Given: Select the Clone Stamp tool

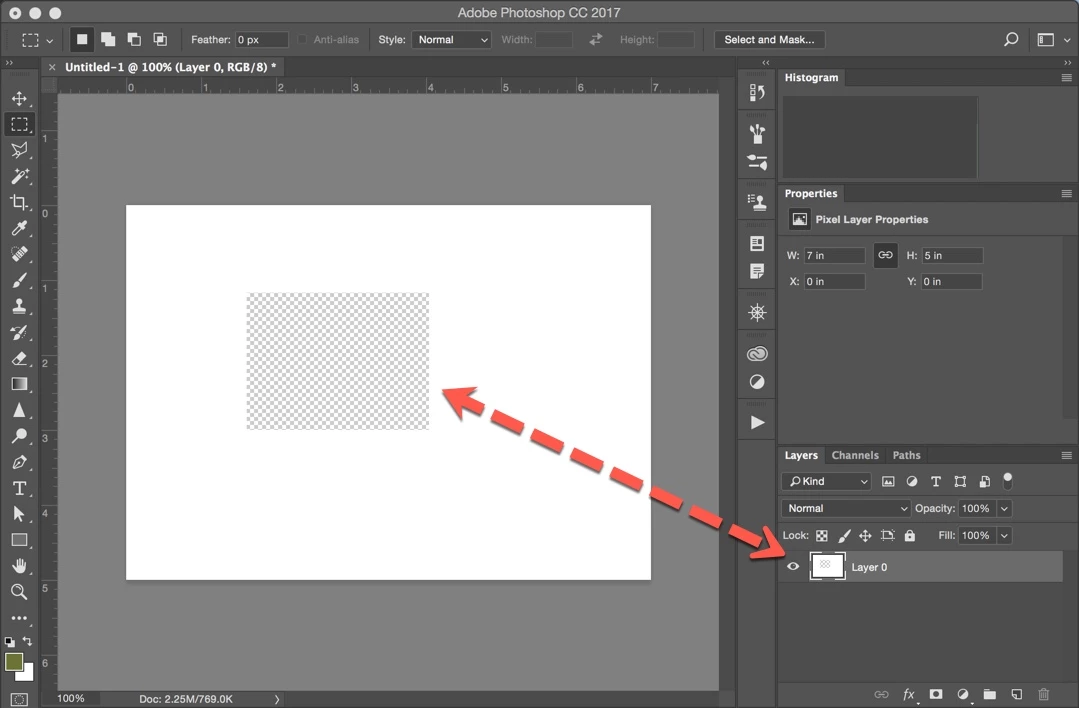Looking at the screenshot, I should (x=19, y=306).
